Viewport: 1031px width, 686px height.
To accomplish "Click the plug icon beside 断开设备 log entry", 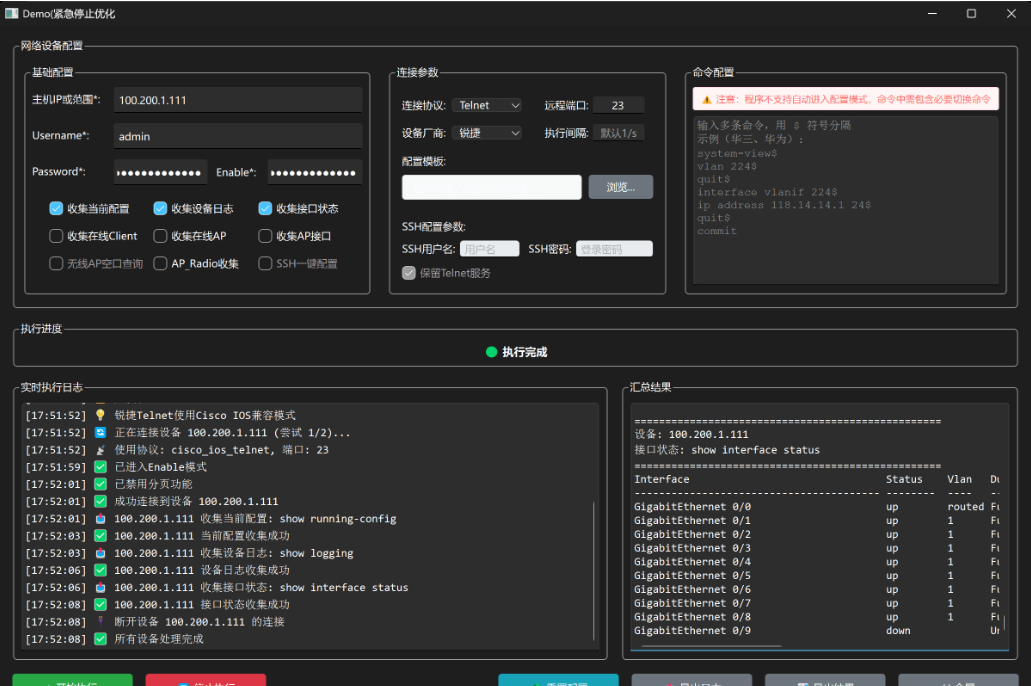I will tap(100, 621).
